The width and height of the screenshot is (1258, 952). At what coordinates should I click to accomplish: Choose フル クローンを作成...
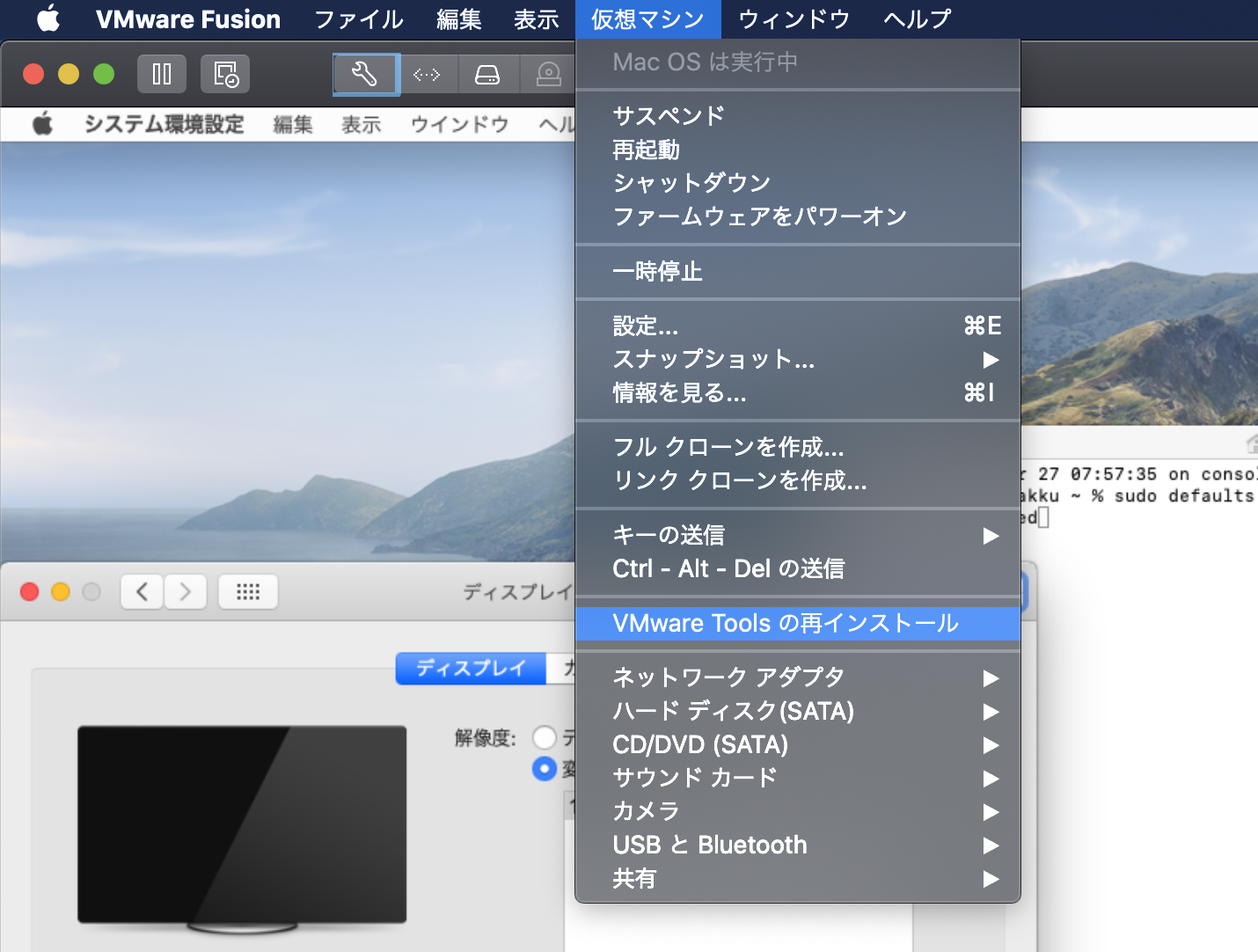point(798,447)
